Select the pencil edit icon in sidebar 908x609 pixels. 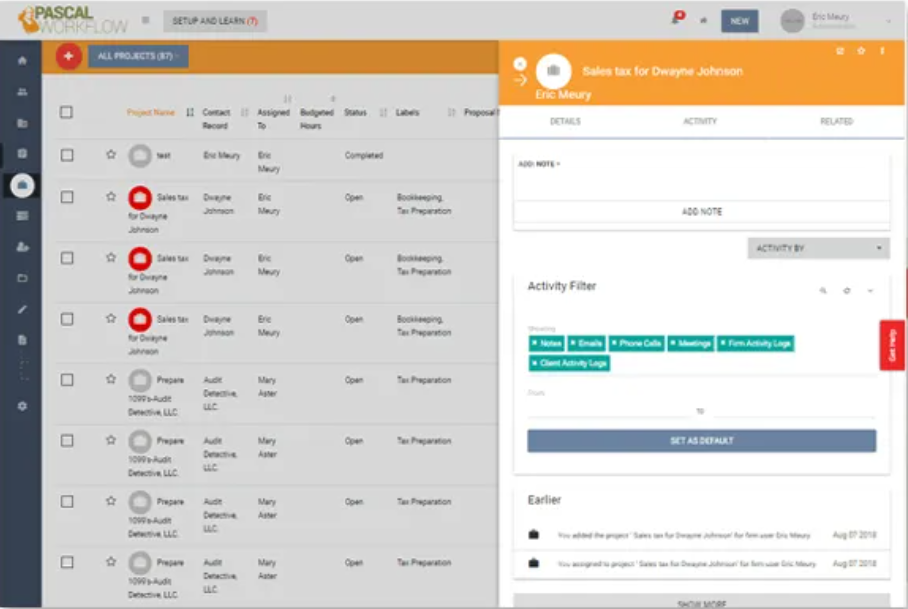(x=22, y=309)
